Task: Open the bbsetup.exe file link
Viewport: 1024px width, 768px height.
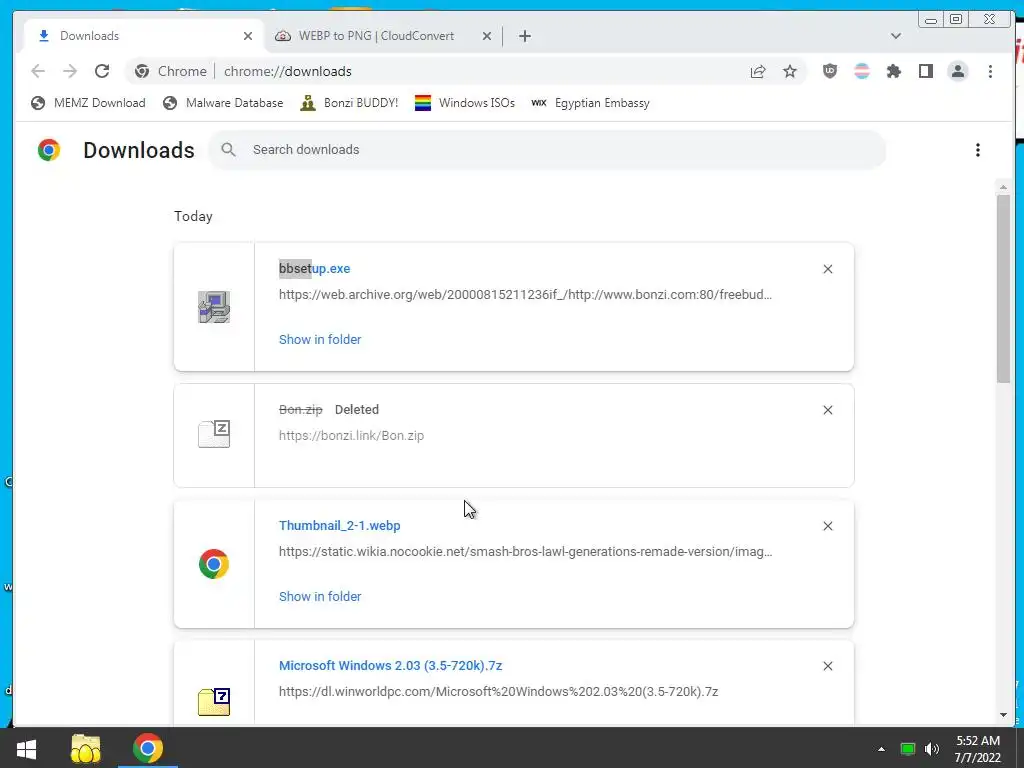Action: pyautogui.click(x=314, y=268)
